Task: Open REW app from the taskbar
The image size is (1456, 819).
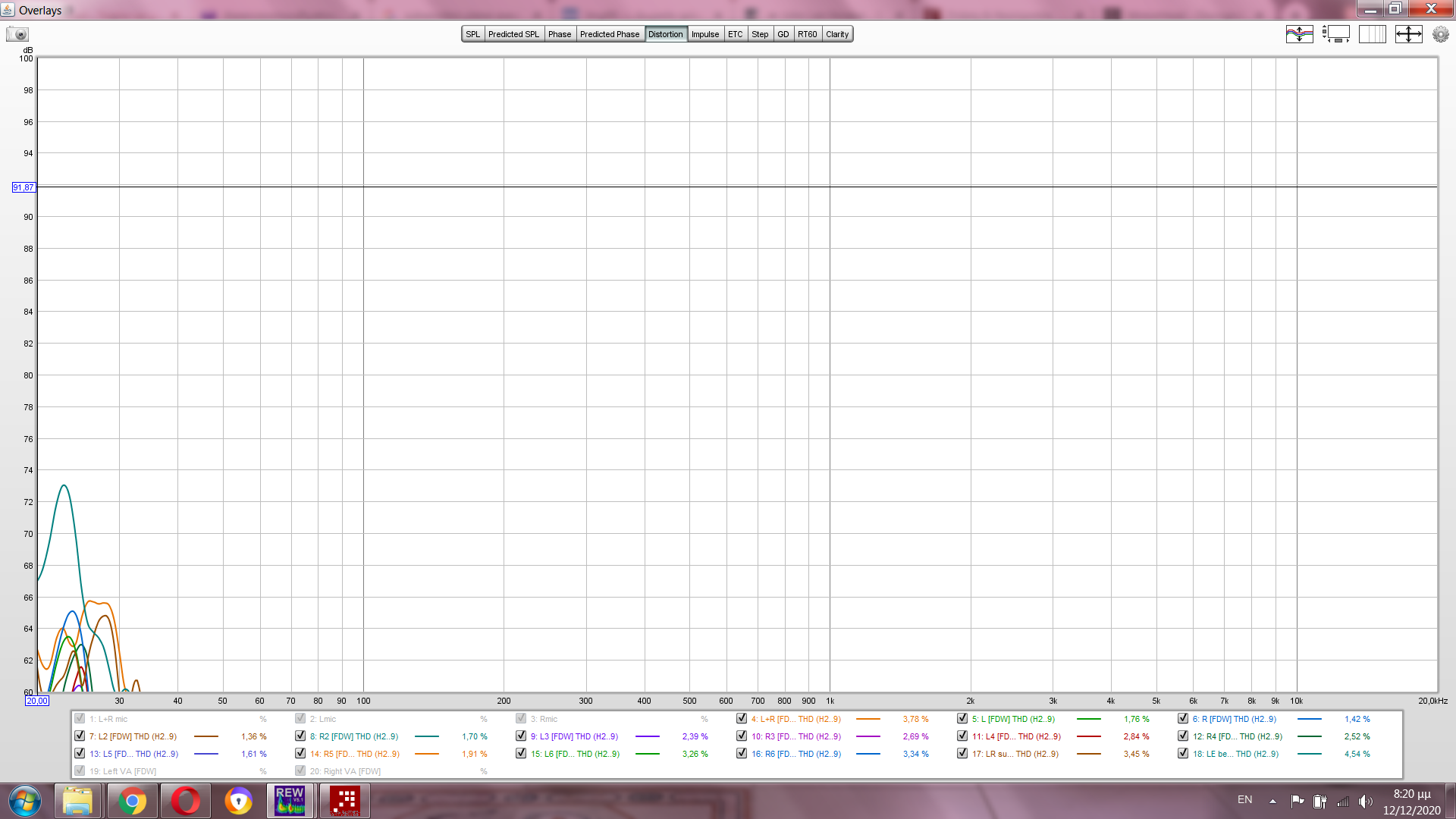Action: [x=290, y=801]
